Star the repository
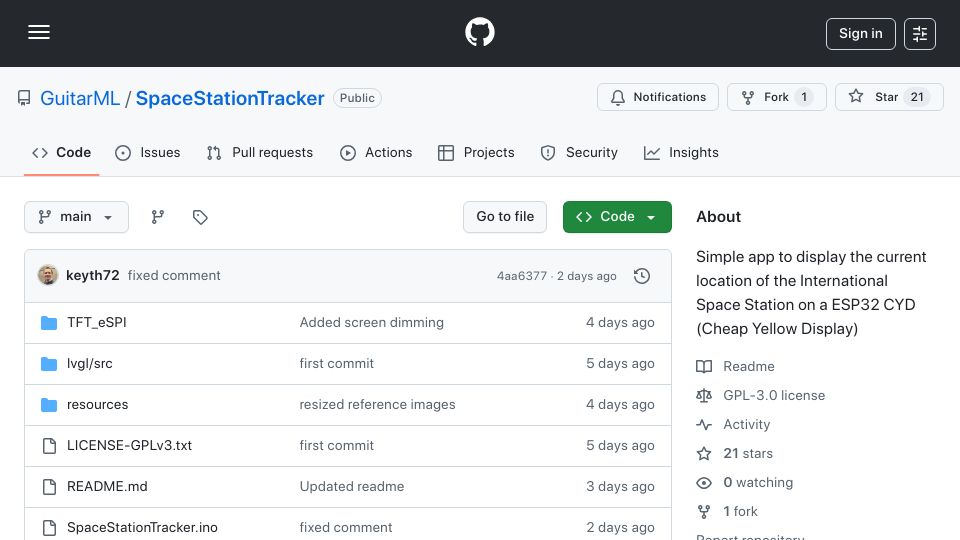This screenshot has width=960, height=540. (x=889, y=97)
